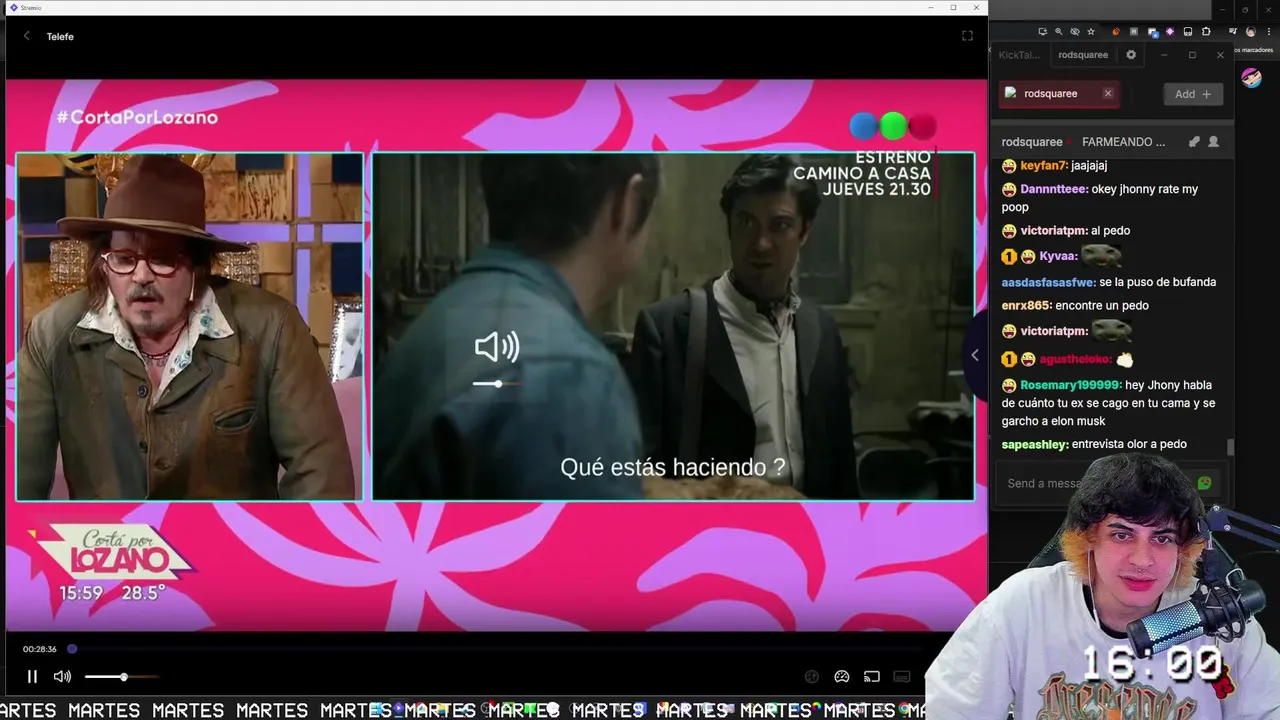Screen dimensions: 1280x720
Task: Click the install-app monitor icon in browser
Action: click(1043, 32)
